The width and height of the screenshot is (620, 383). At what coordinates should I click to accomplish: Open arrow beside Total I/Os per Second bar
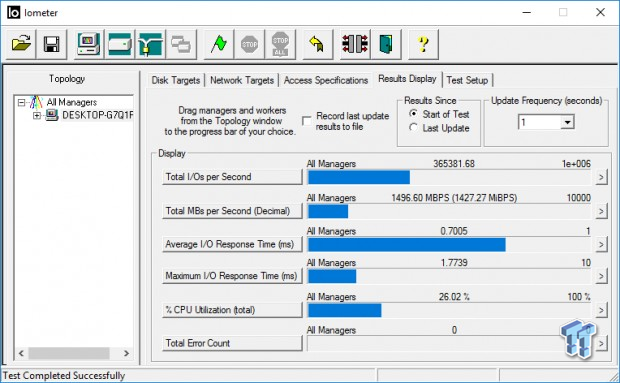tap(601, 177)
